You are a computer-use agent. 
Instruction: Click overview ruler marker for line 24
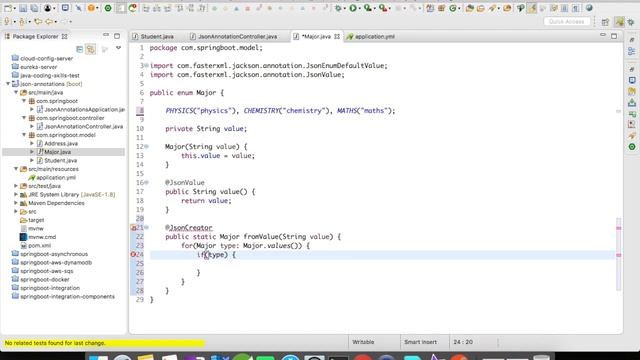(618, 255)
